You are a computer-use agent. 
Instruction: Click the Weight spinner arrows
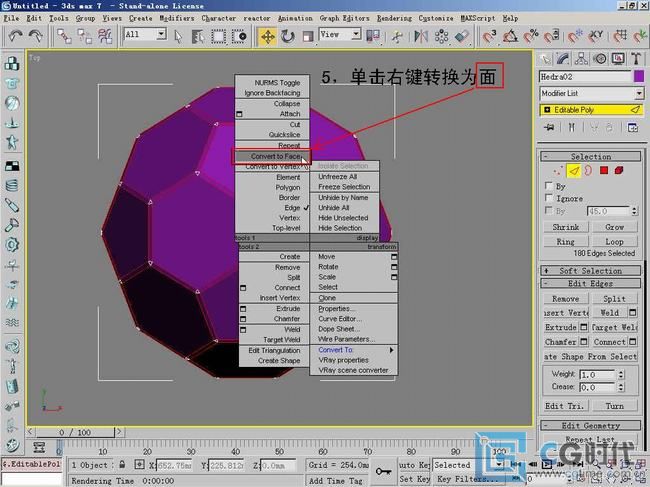[621, 374]
